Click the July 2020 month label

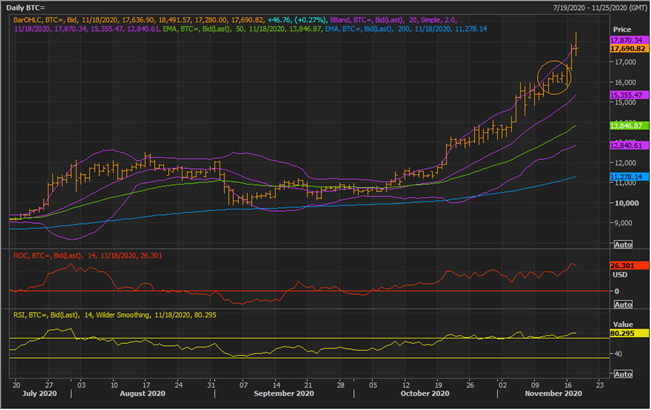click(x=39, y=393)
